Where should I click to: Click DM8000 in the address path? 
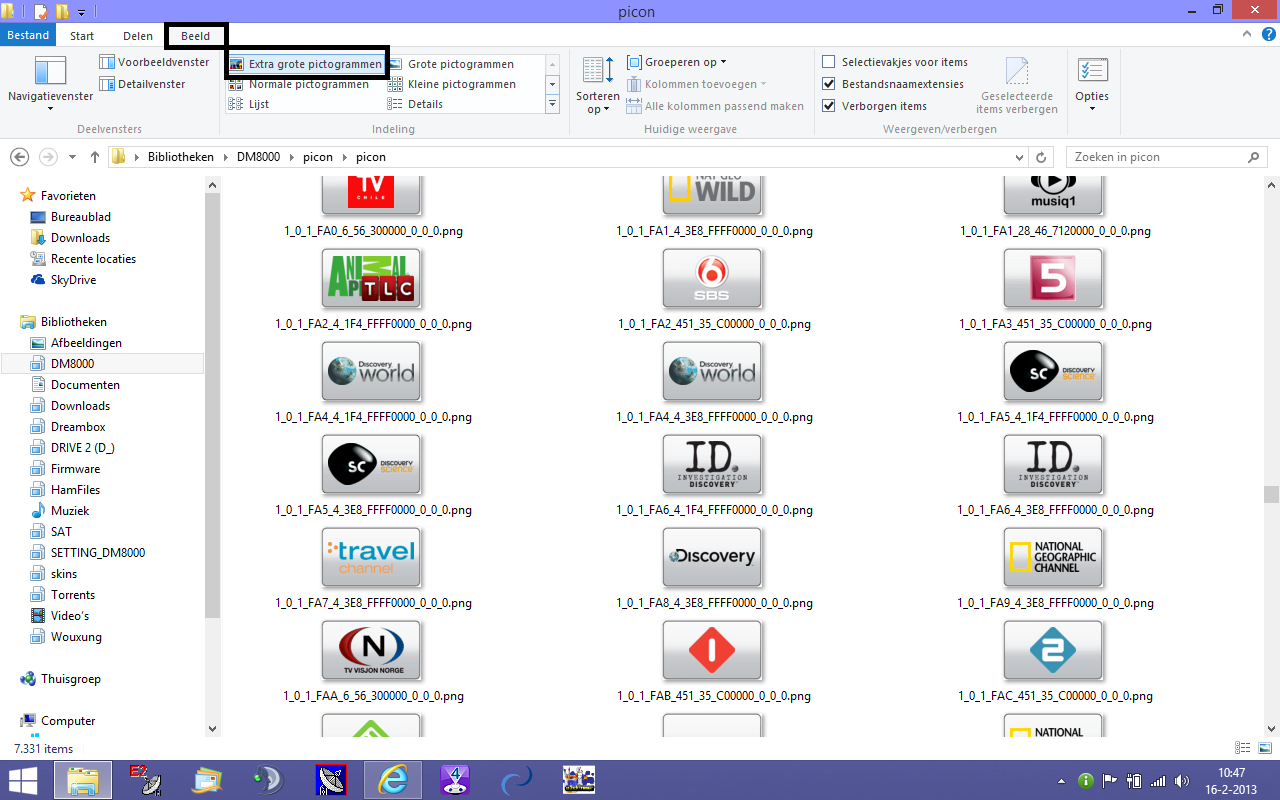[x=259, y=157]
